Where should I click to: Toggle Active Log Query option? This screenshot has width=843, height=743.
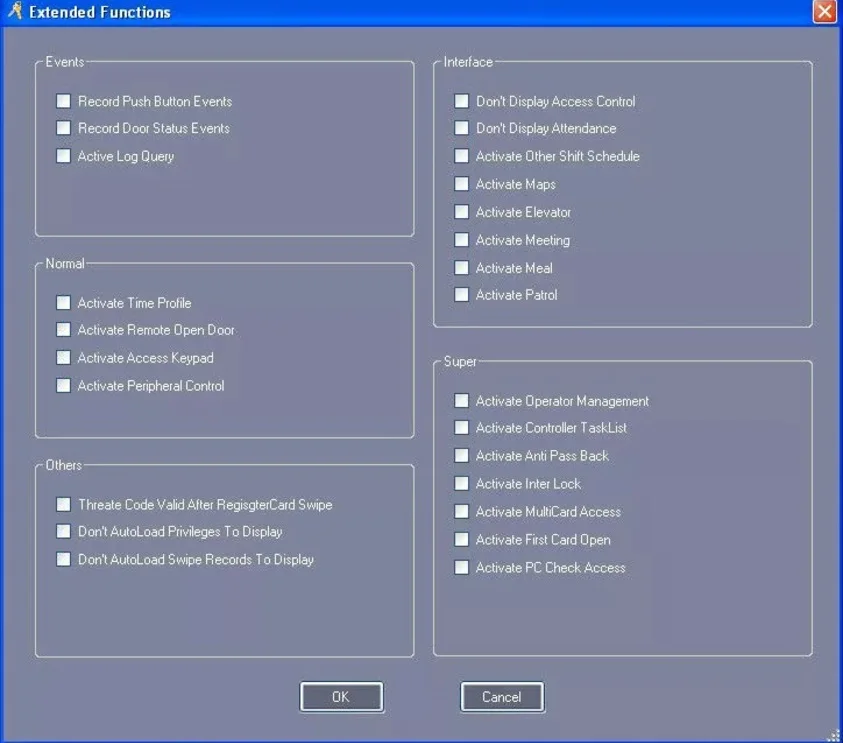(63, 156)
